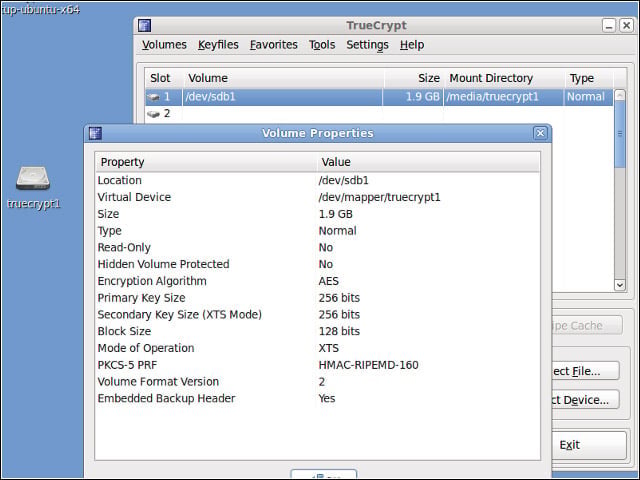Click the Mount Directory column header
The height and width of the screenshot is (480, 640).
pos(504,78)
